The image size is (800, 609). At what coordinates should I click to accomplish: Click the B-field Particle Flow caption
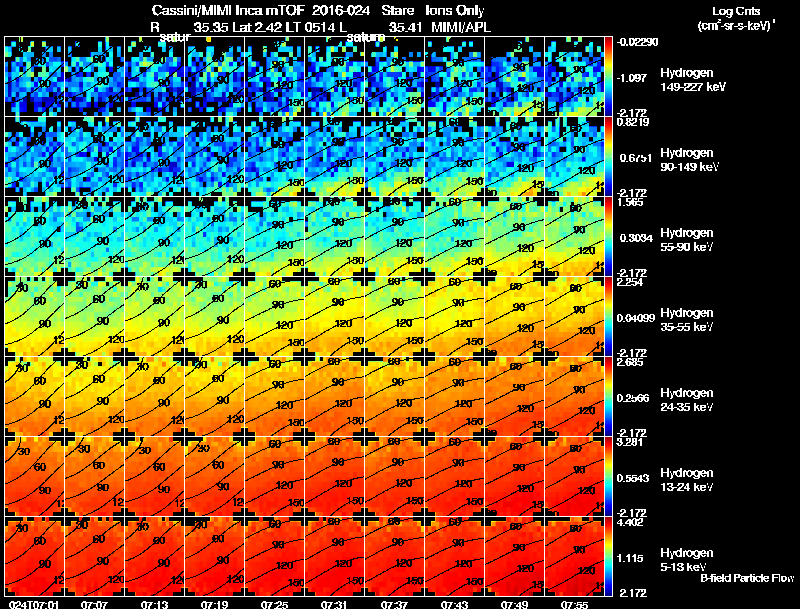pos(747,578)
